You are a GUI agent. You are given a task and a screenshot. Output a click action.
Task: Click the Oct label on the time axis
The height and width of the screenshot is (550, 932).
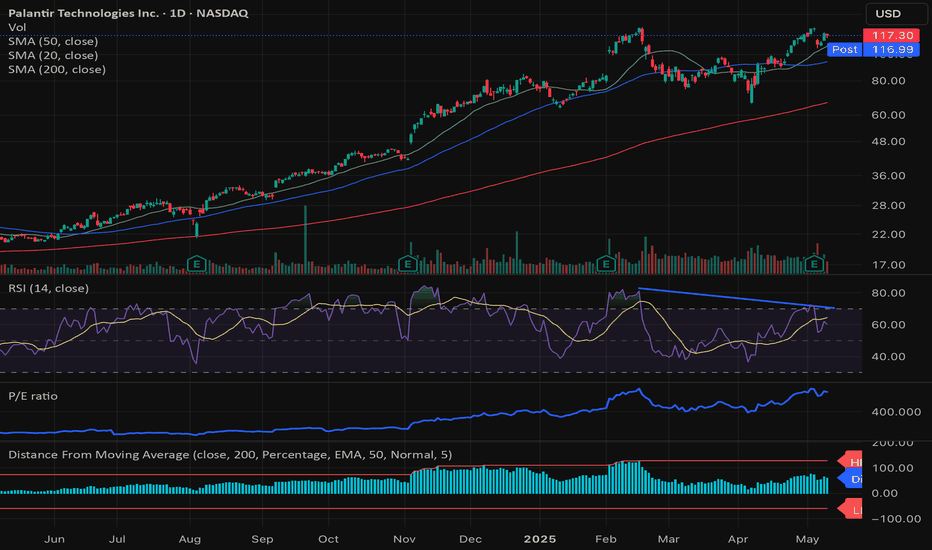coord(328,539)
